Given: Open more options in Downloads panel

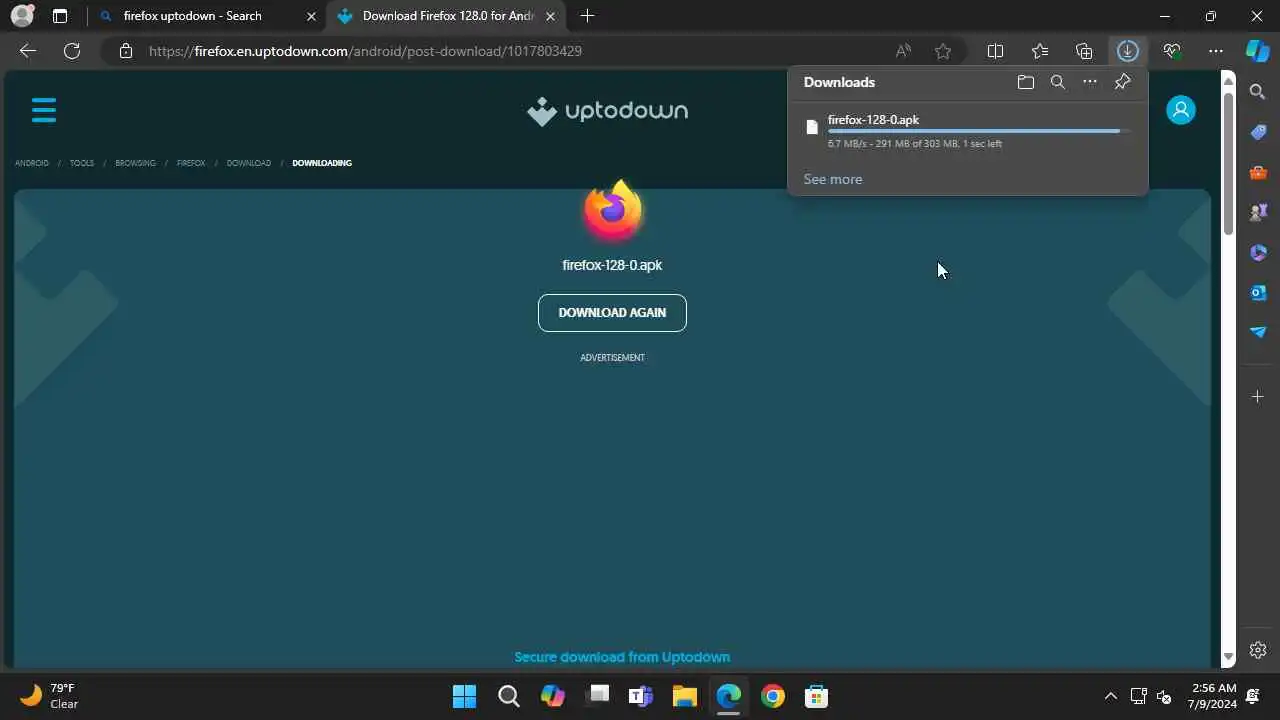Looking at the screenshot, I should [x=1090, y=82].
